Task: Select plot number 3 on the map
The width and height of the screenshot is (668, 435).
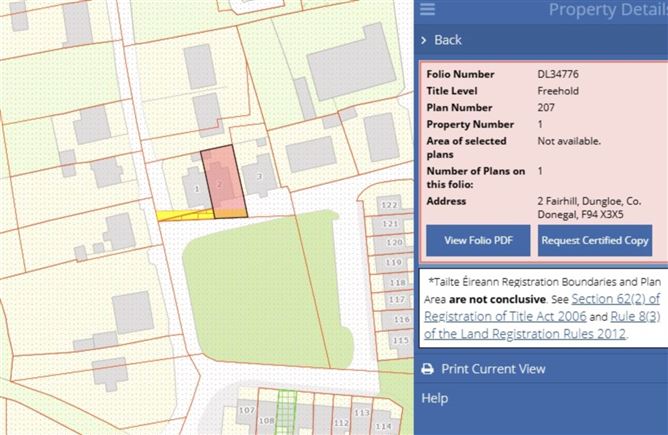Action: (x=259, y=176)
